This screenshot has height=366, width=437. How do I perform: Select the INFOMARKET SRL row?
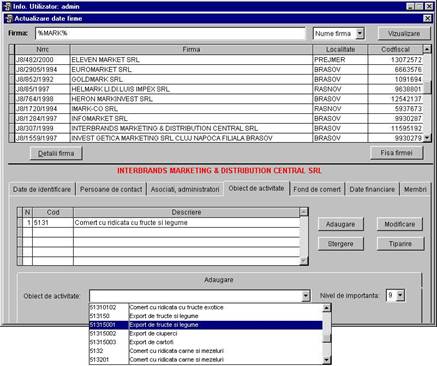coord(218,118)
